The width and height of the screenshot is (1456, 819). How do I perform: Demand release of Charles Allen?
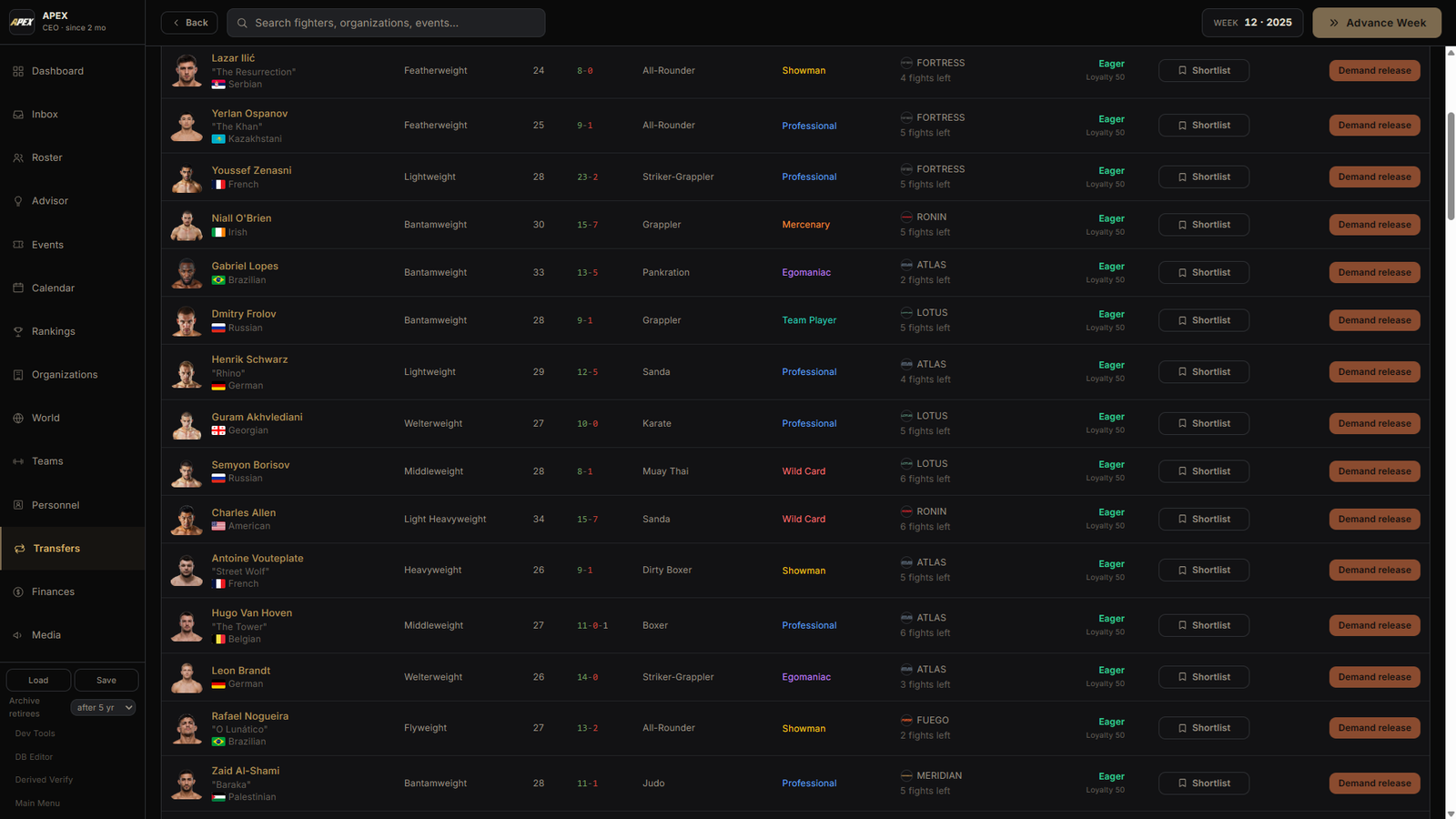(x=1374, y=520)
